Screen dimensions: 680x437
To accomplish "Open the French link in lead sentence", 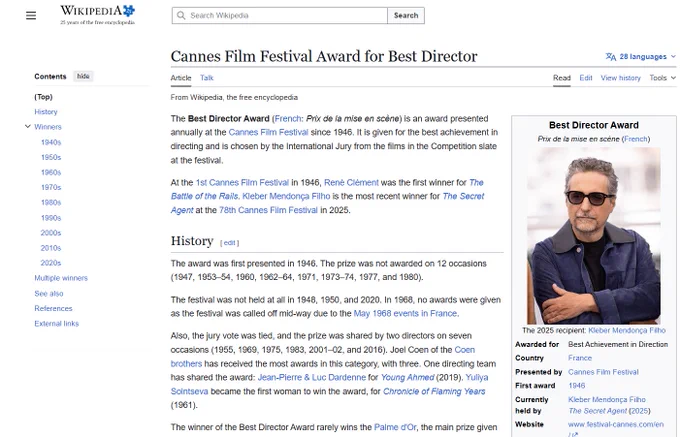I will [x=288, y=119].
